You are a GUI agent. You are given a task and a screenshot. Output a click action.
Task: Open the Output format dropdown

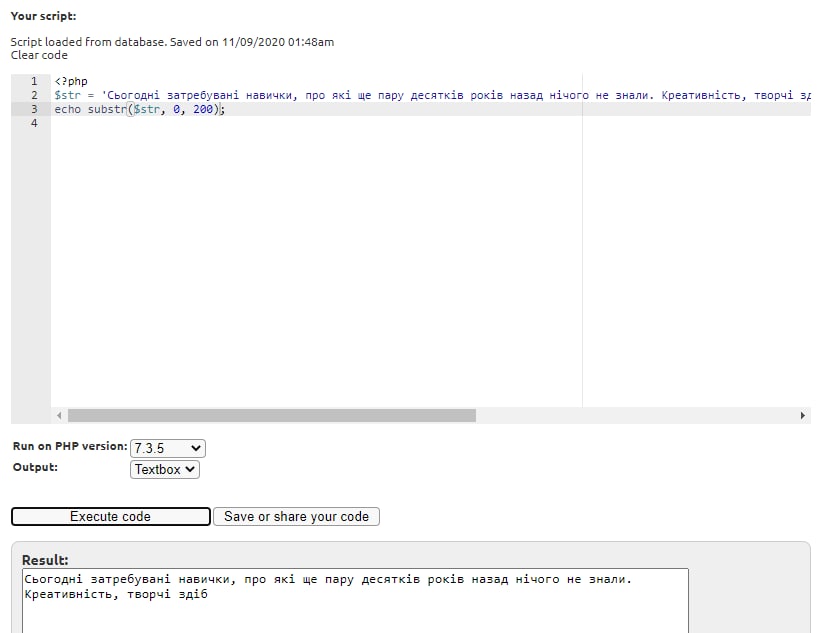click(x=164, y=469)
